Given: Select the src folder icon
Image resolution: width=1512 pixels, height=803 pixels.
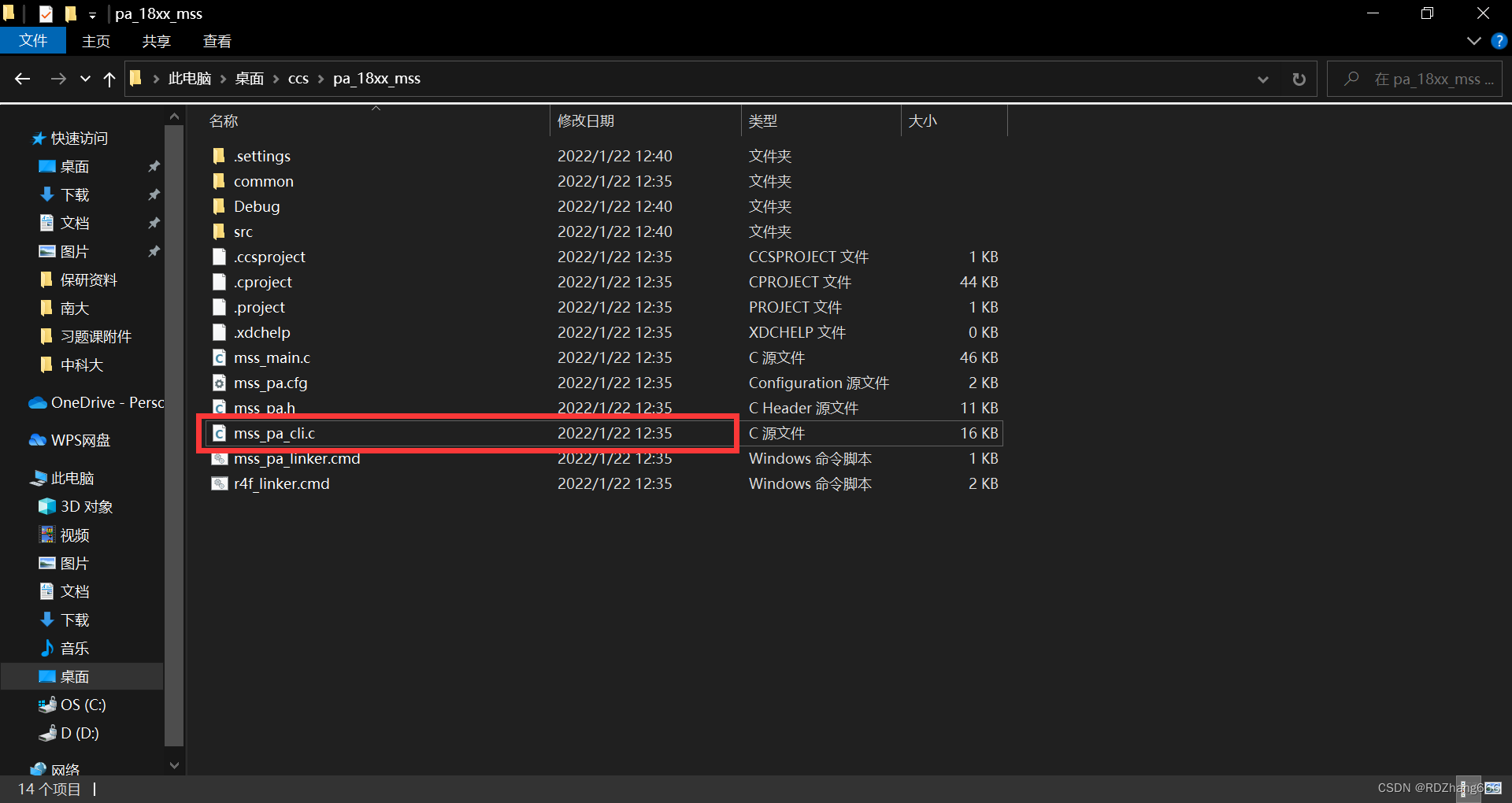Looking at the screenshot, I should [219, 231].
